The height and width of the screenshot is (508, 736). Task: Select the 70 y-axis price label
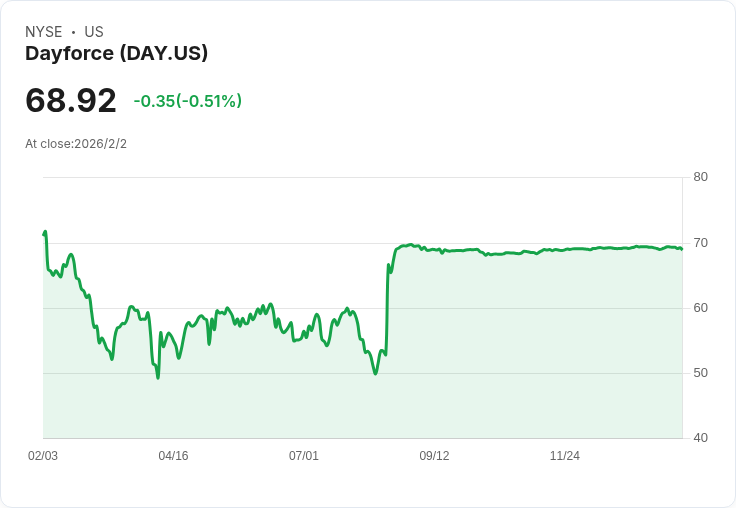pos(700,243)
